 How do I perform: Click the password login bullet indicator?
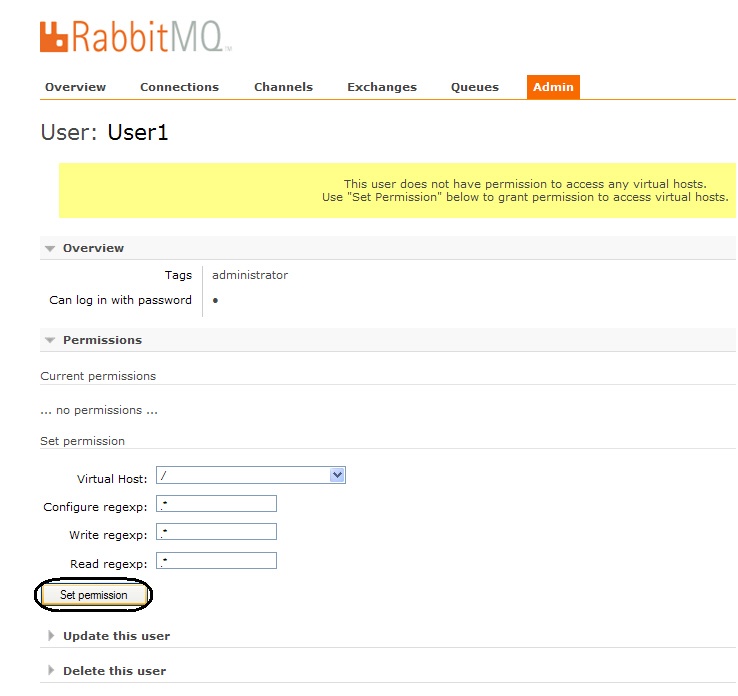tap(215, 301)
